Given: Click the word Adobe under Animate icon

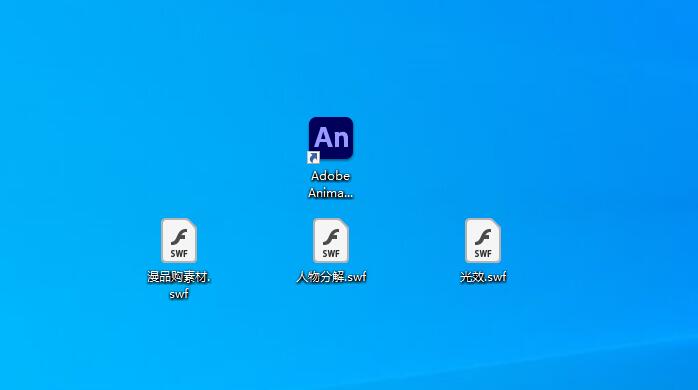Looking at the screenshot, I should point(331,176).
